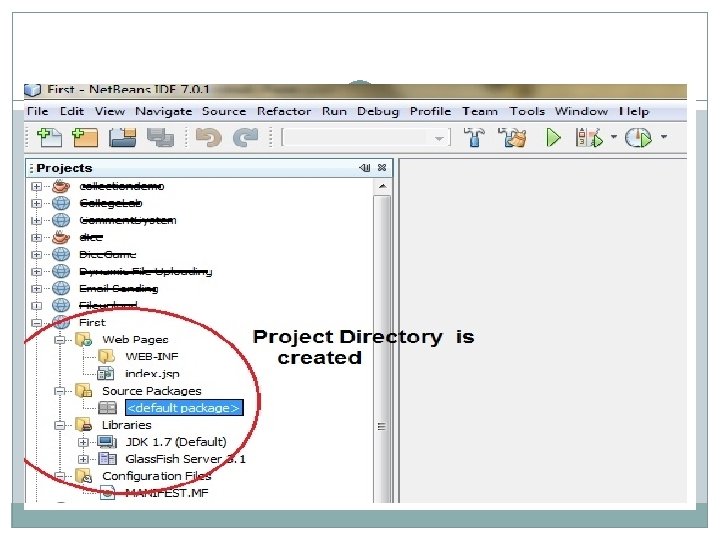Expand the GlassFish Server node
The image size is (720, 540).
[x=83, y=459]
